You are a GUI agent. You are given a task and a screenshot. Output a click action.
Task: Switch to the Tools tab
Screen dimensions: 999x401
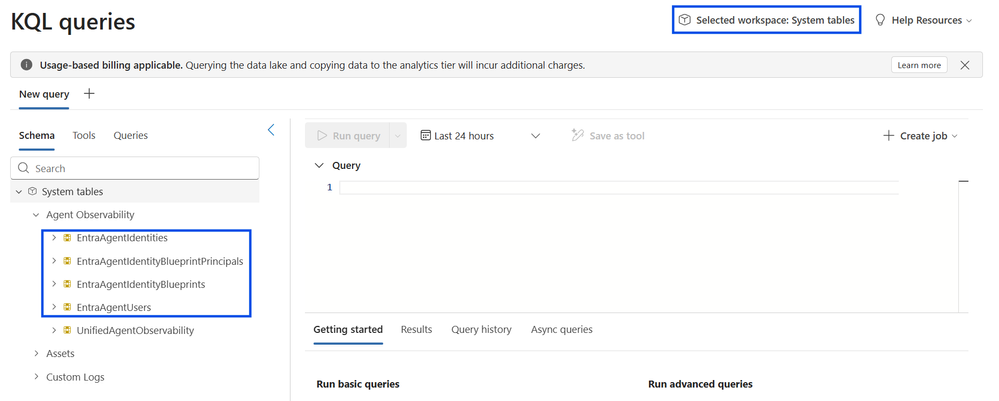pos(84,135)
